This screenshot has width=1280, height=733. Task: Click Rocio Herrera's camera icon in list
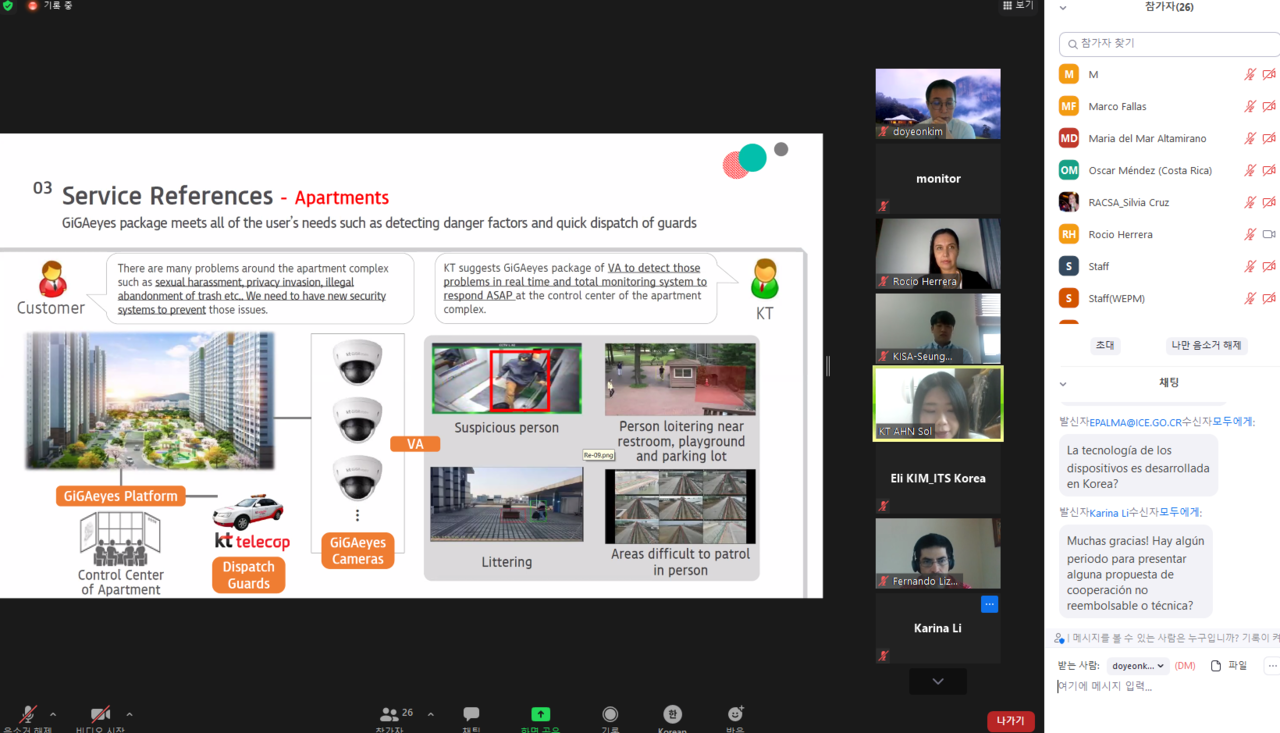pyautogui.click(x=1269, y=234)
